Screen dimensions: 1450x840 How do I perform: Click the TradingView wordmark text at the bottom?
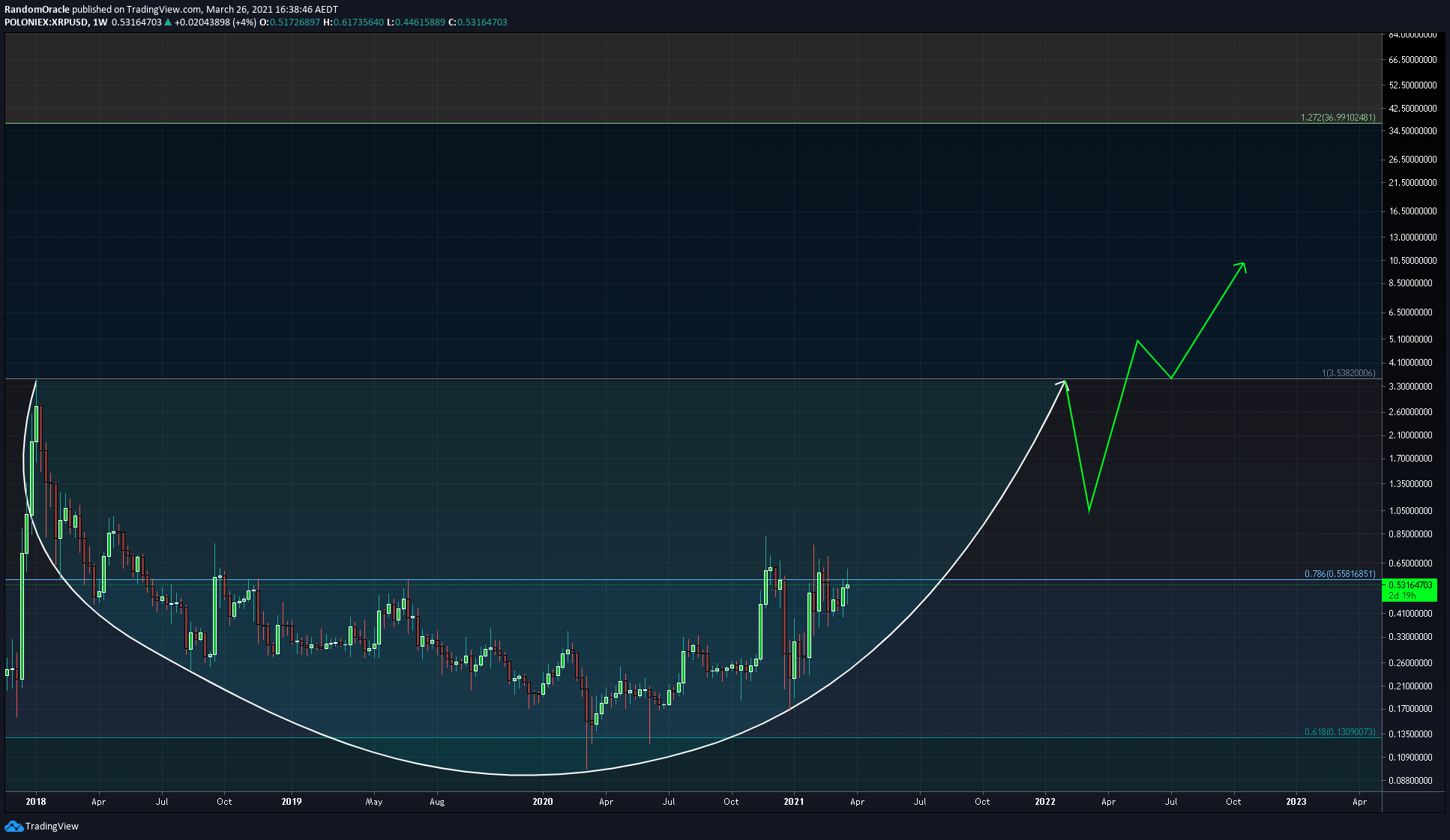(52, 827)
